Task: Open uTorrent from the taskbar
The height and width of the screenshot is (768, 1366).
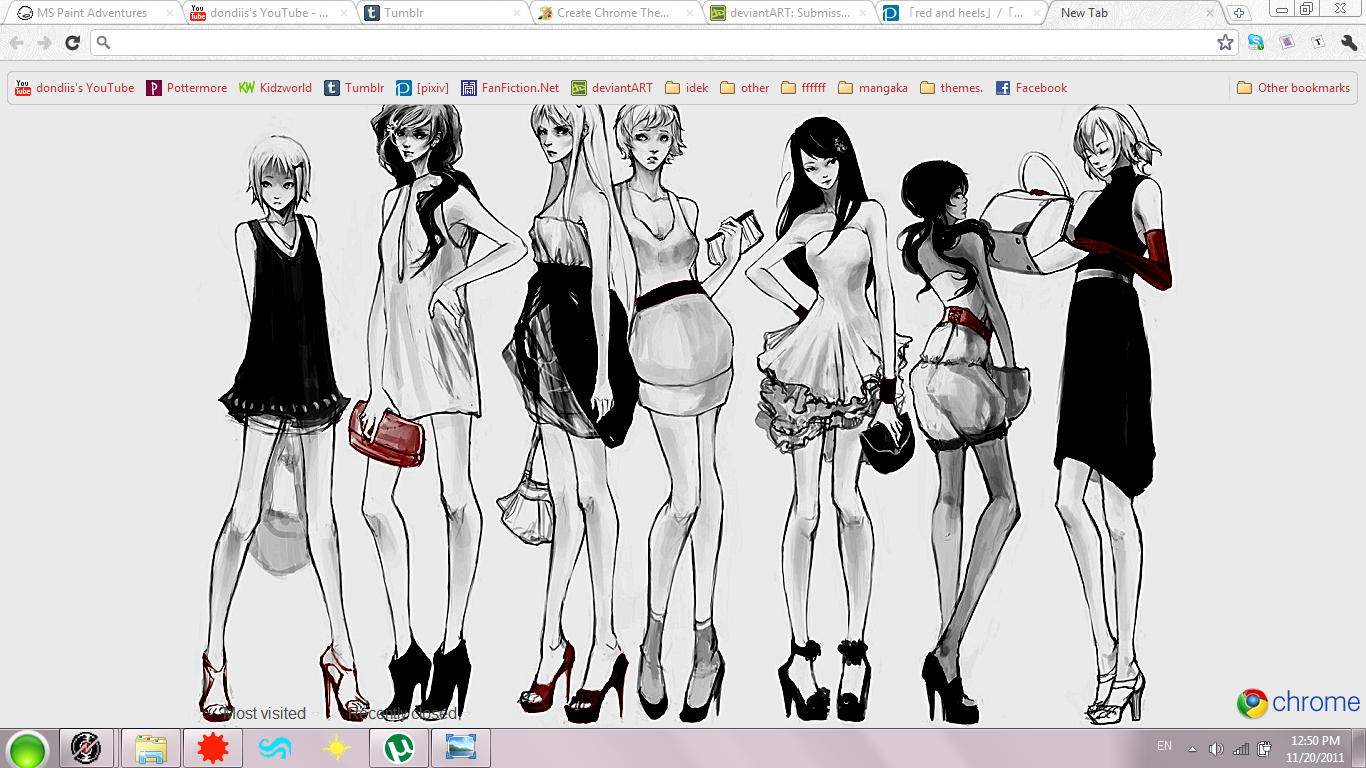Action: [x=399, y=748]
